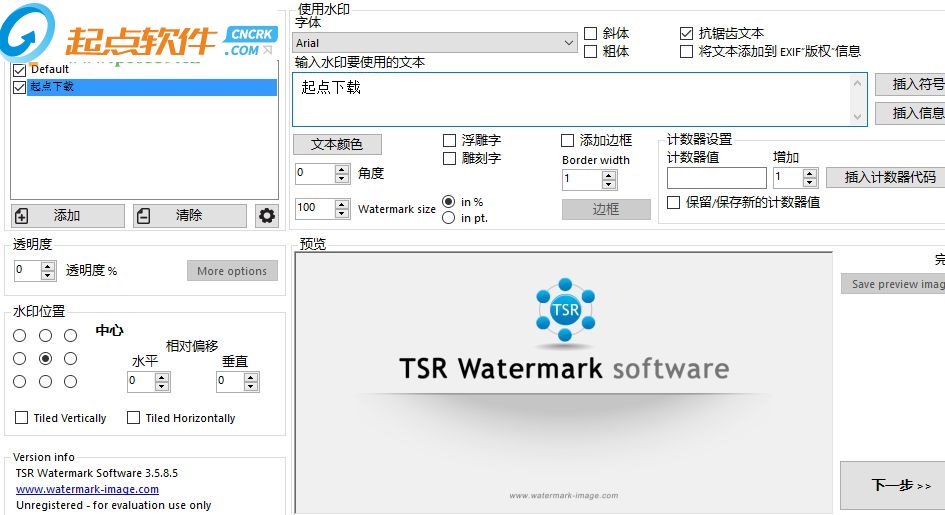Screen dimensions: 945x515
Task: Uncheck the 起点下载 watermark checkbox
Action: (x=19, y=87)
